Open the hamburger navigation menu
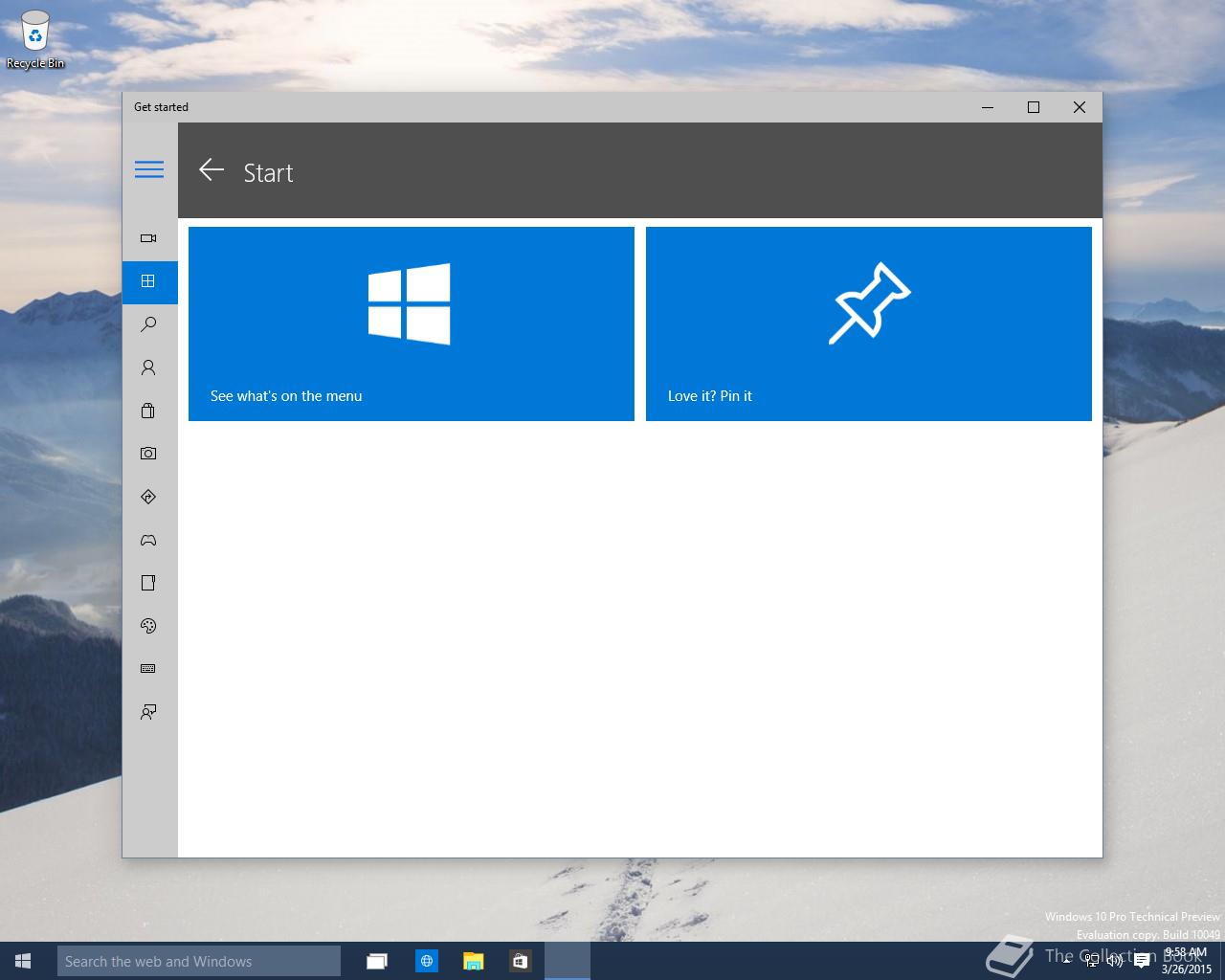This screenshot has height=980, width=1225. [149, 169]
